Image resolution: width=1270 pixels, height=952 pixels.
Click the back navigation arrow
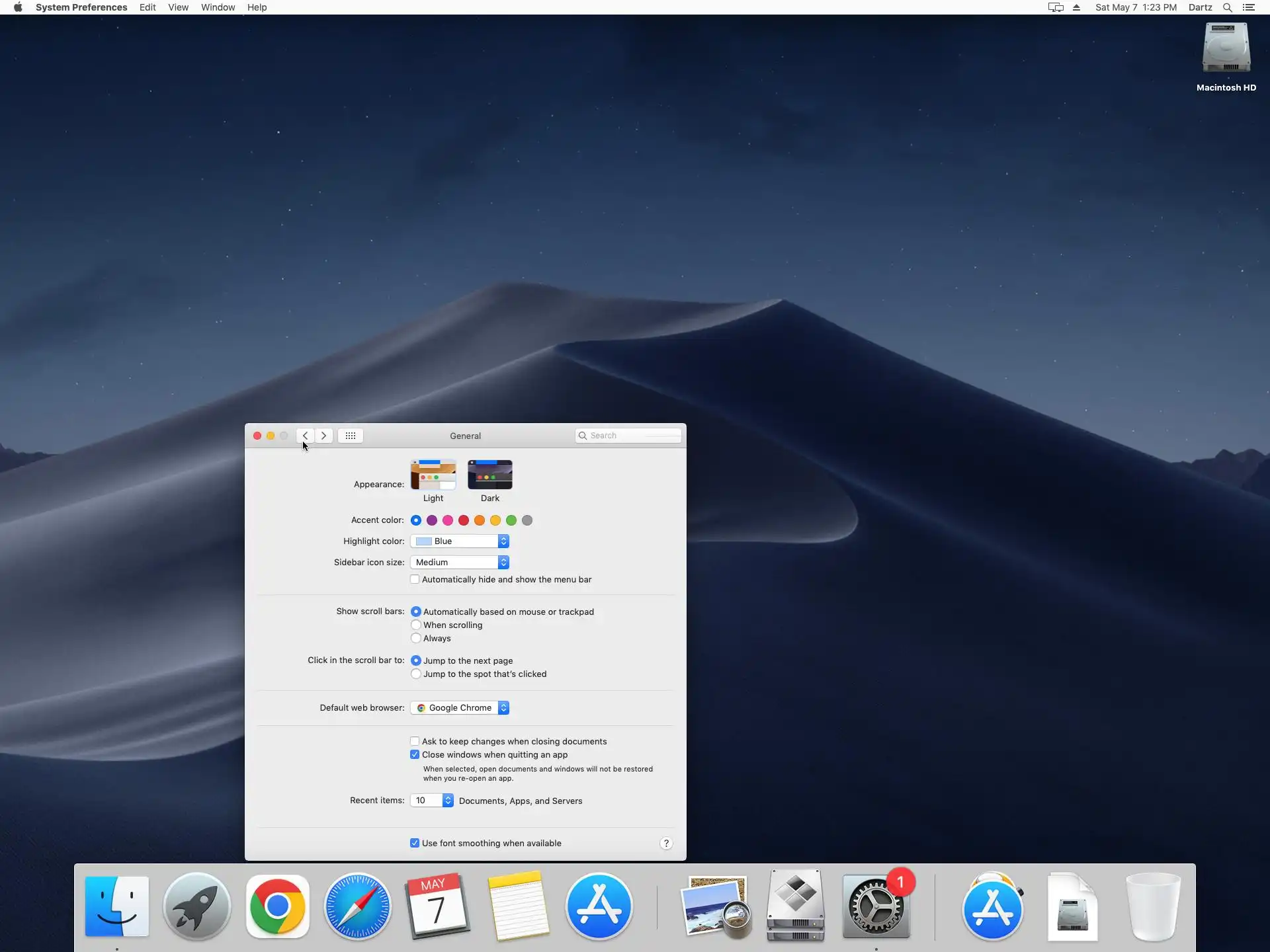pos(305,436)
